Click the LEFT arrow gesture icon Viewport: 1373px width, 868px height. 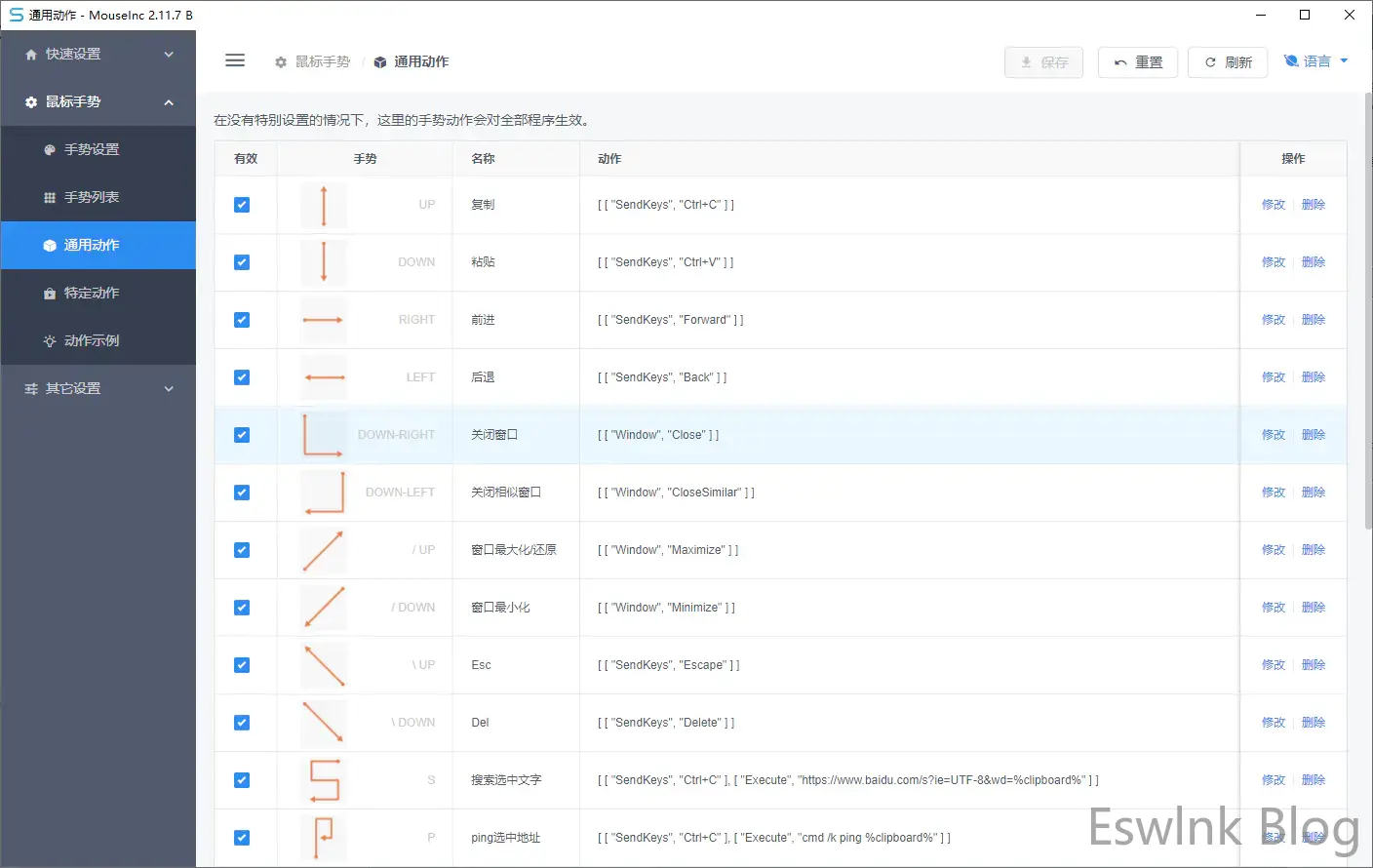point(324,377)
